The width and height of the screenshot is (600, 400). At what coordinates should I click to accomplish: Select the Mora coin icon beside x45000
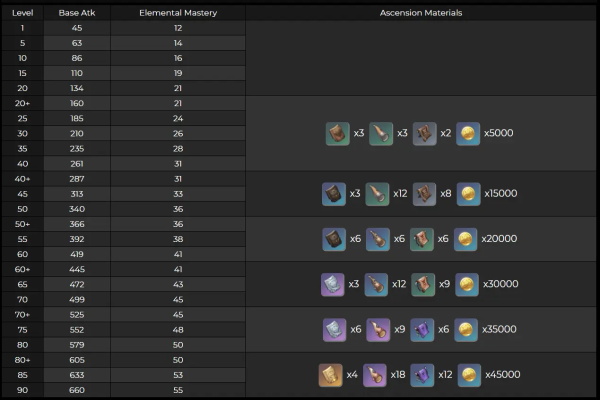tap(469, 375)
